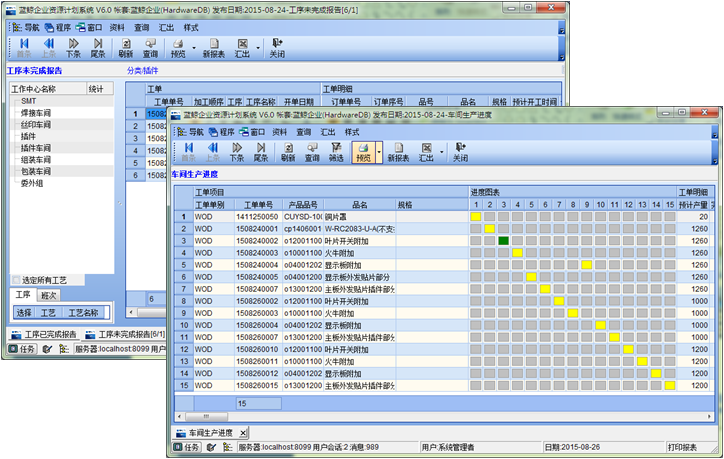Click 任务 button in back window status bar
This screenshot has width=724, height=459.
[x=22, y=349]
